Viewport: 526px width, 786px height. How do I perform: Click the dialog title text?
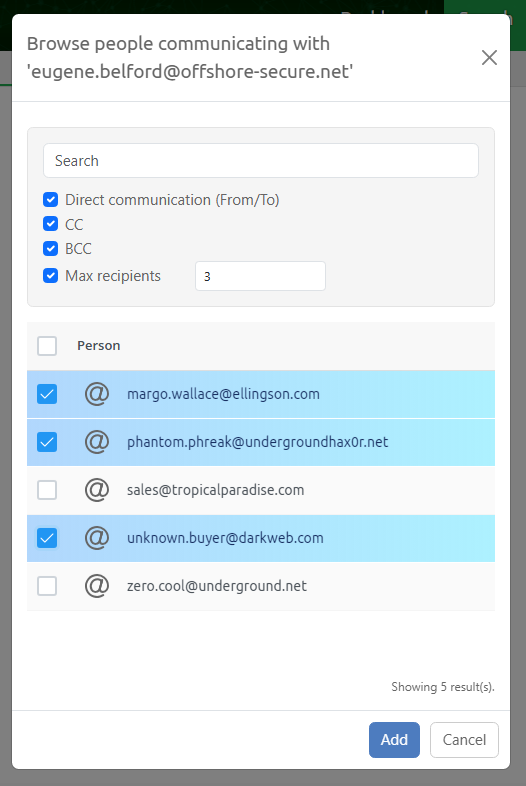(190, 58)
